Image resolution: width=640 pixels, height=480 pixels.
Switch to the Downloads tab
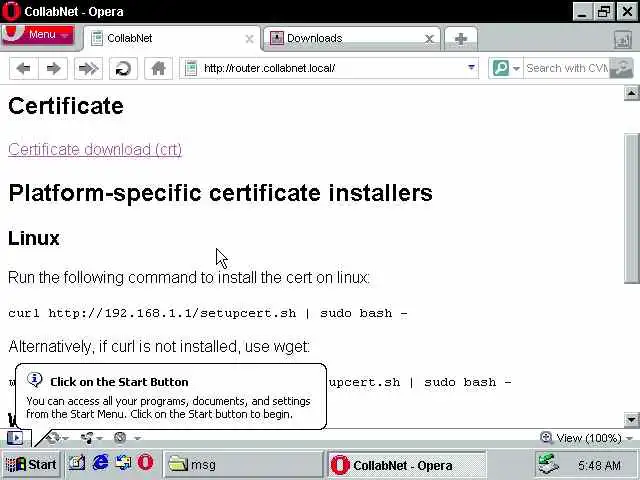tap(351, 38)
